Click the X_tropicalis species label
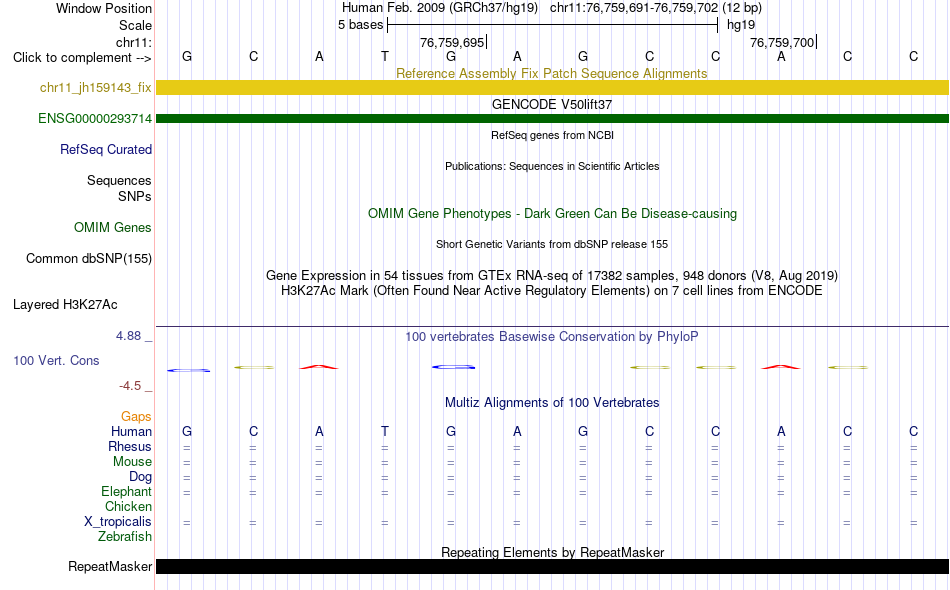Screen dimensions: 950x590 (118, 522)
